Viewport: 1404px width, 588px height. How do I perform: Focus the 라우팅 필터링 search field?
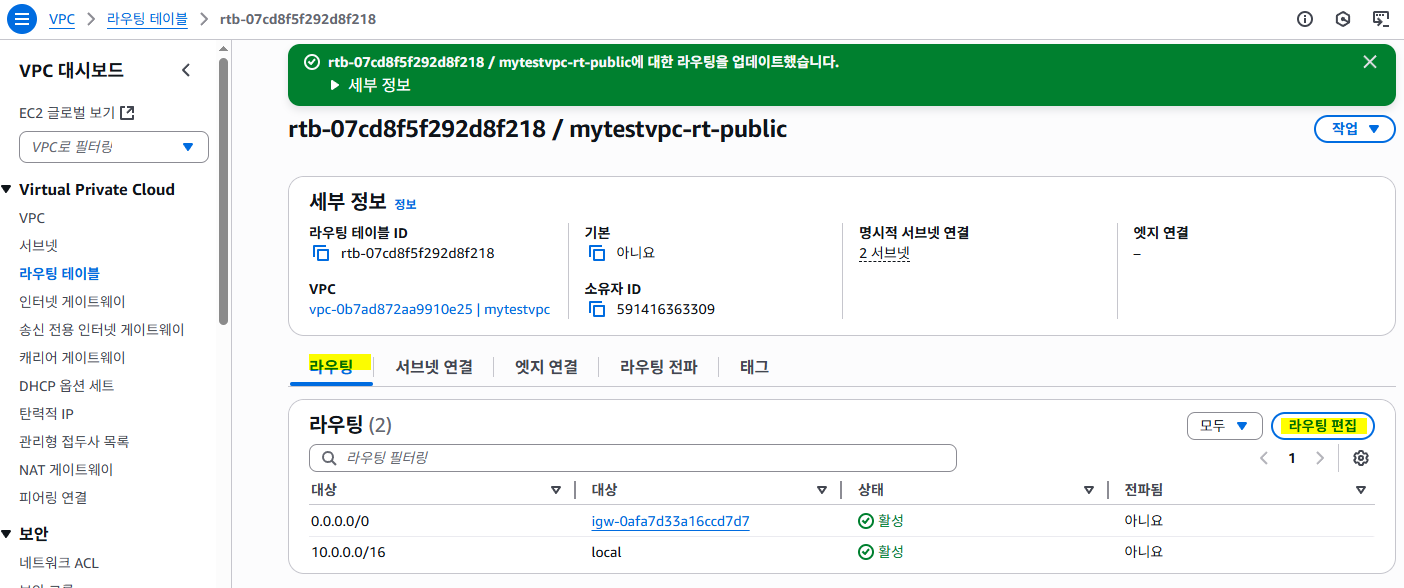pos(633,458)
